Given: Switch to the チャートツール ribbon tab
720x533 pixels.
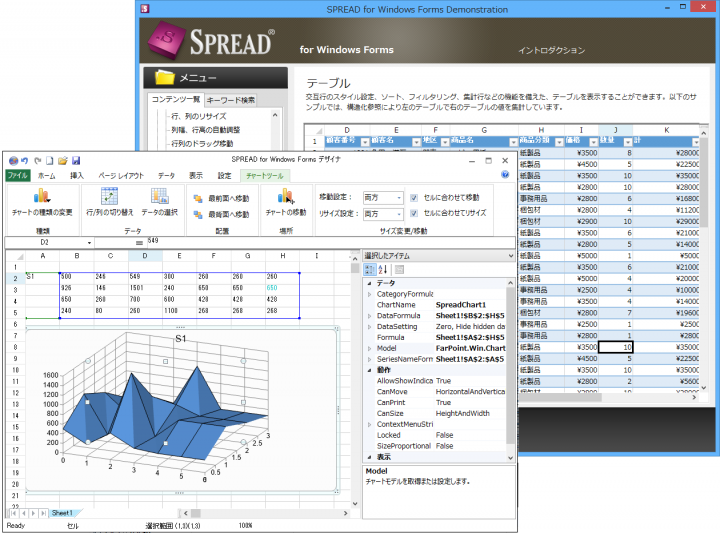Looking at the screenshot, I should [264, 175].
